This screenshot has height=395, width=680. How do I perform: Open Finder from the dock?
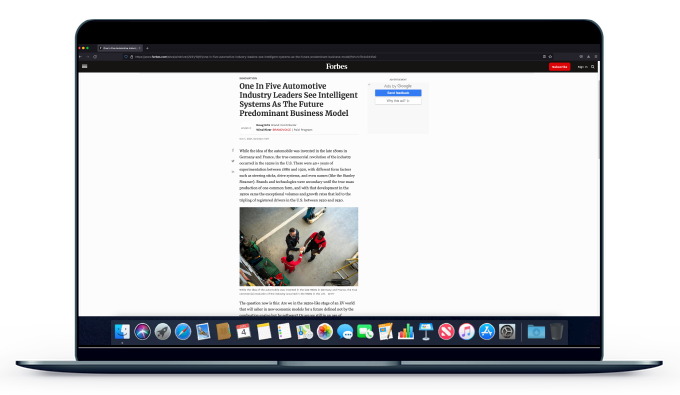coord(122,332)
